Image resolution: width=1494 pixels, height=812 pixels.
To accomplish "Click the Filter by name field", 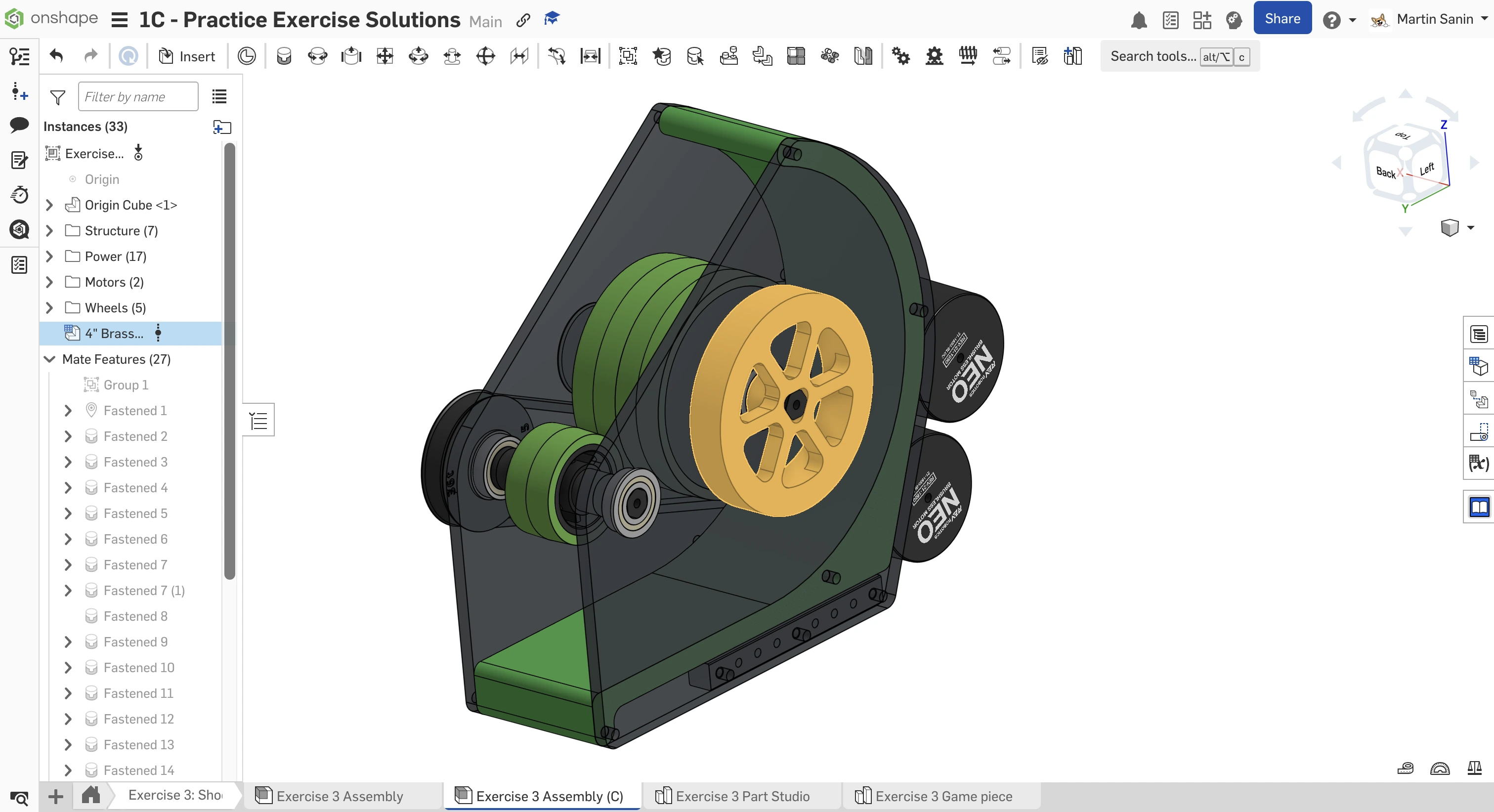I will (138, 96).
